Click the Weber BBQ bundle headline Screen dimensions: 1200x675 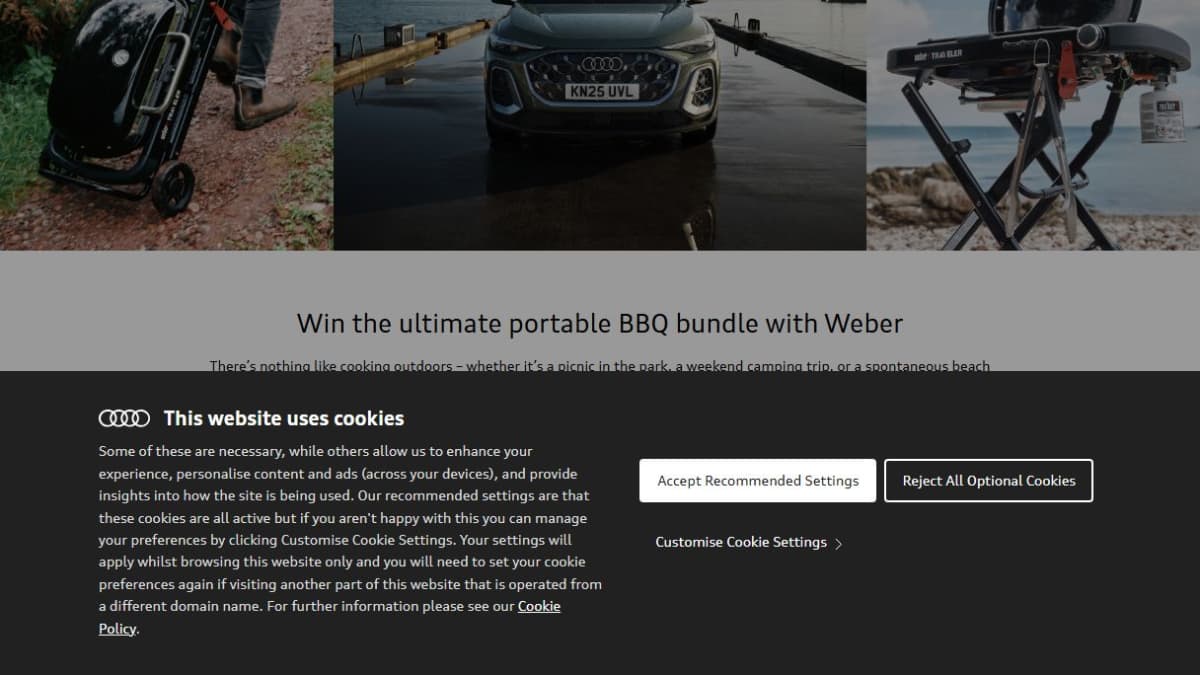point(600,323)
